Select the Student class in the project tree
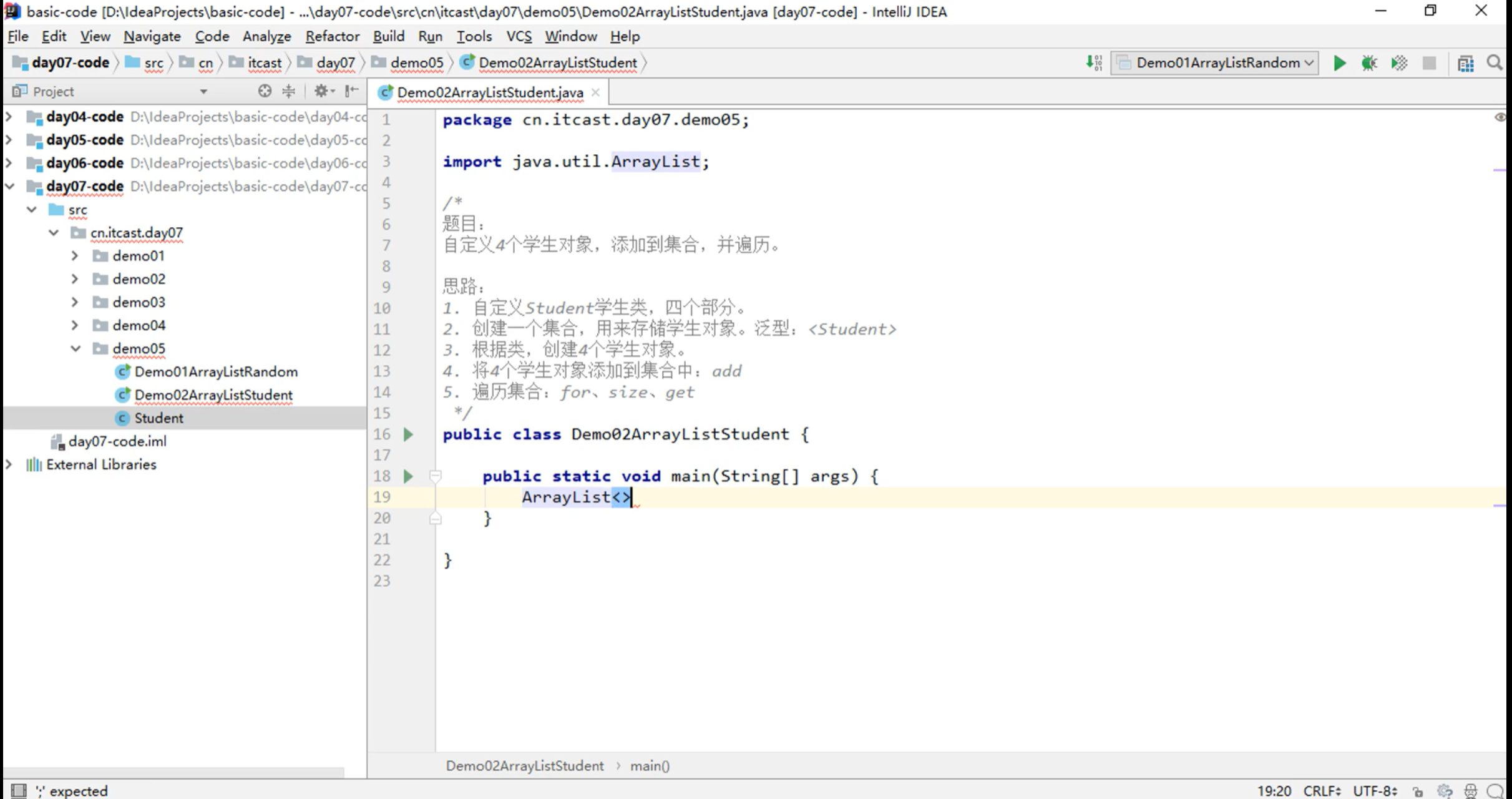1512x799 pixels. point(159,418)
